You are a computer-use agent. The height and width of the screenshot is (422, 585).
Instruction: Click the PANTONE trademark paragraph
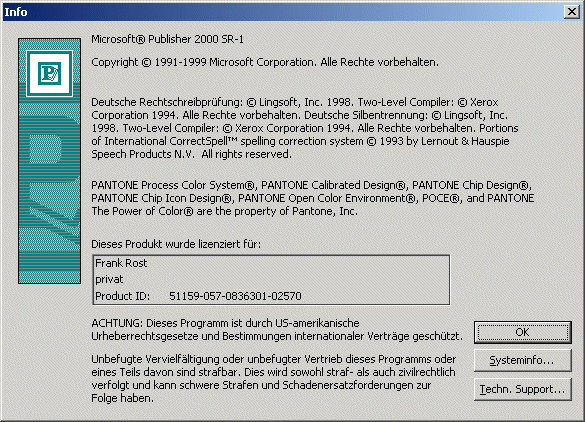point(313,198)
